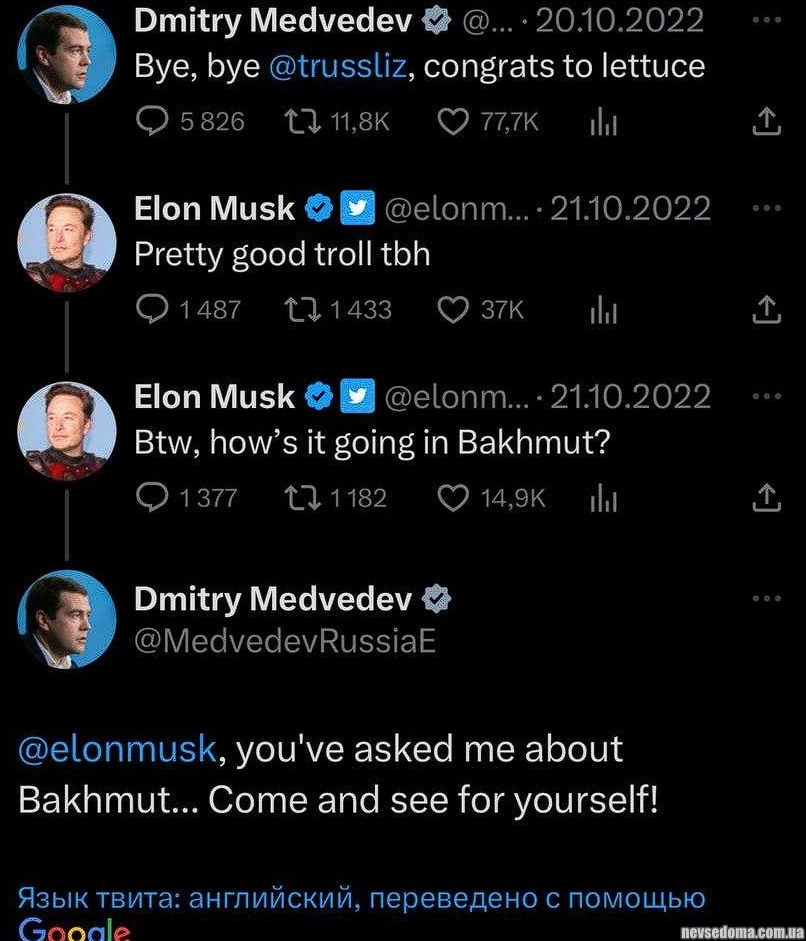Open more options on Medvedev's main reply
The image size is (806, 941).
pos(765,598)
